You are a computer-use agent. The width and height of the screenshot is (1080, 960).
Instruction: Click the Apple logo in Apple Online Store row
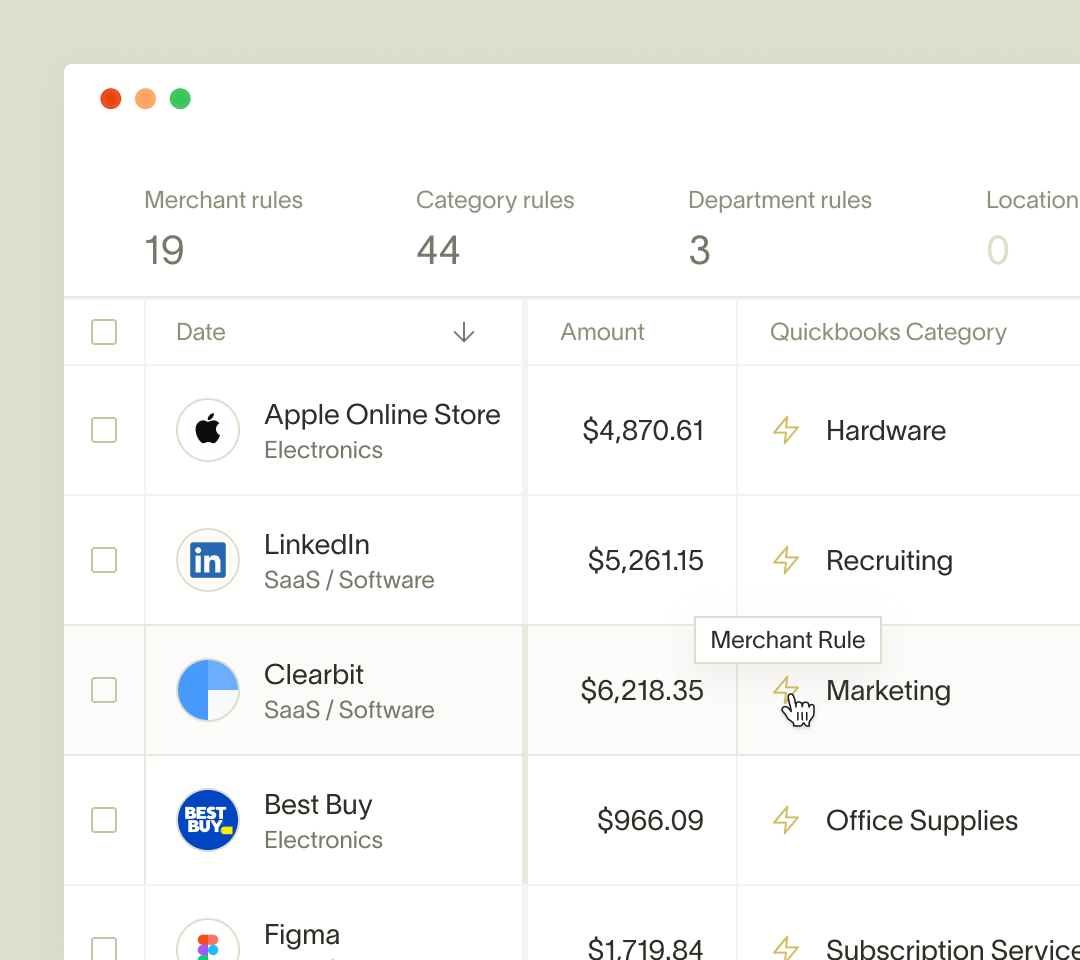coord(208,430)
